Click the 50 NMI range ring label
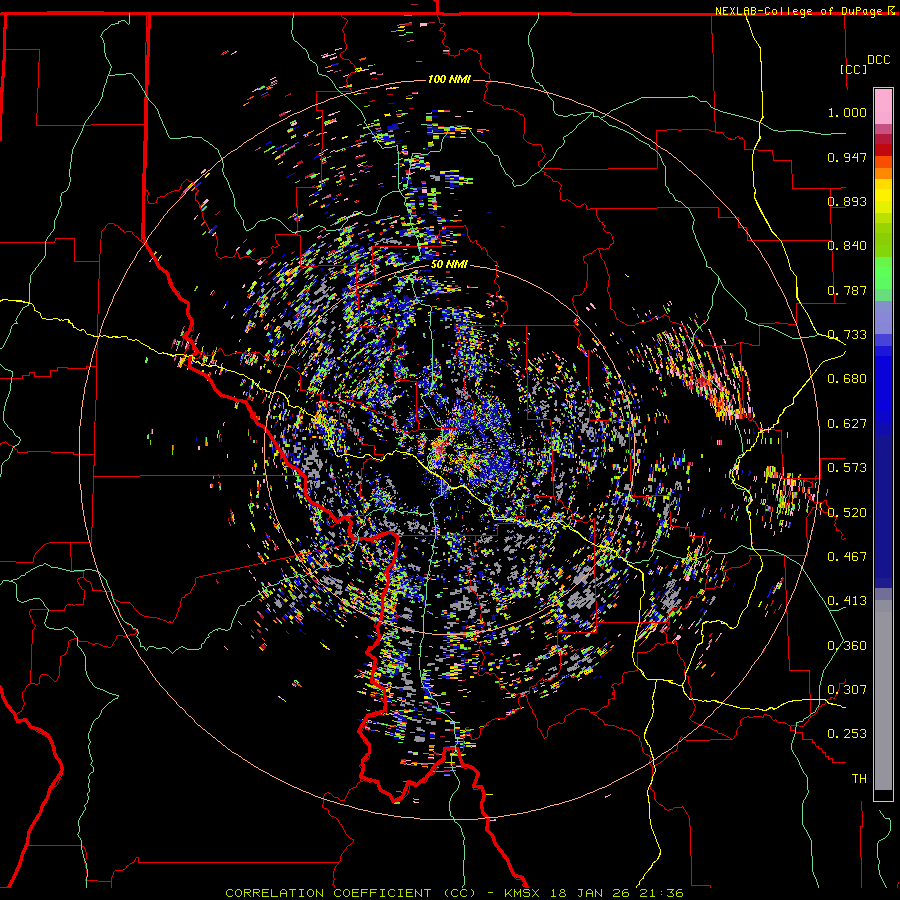The height and width of the screenshot is (900, 900). [449, 264]
